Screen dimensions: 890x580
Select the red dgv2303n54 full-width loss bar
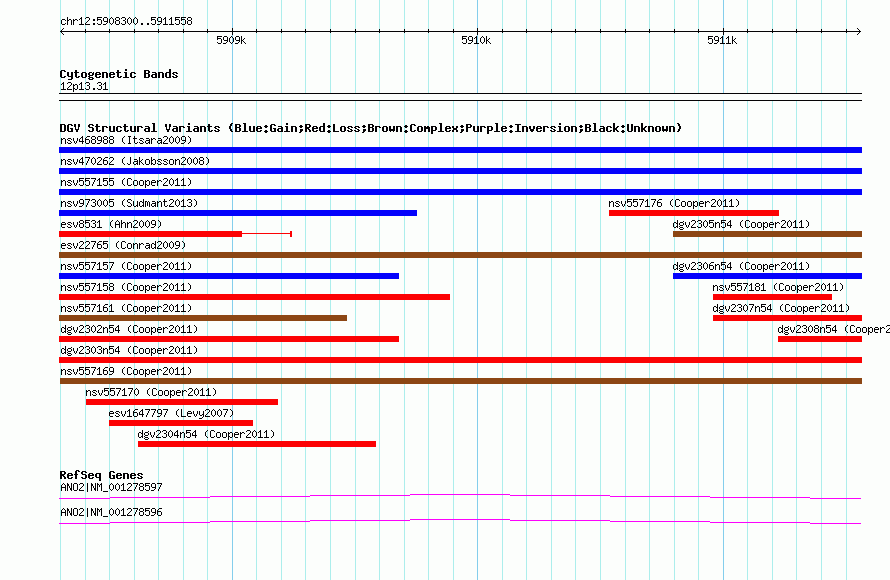(460, 360)
